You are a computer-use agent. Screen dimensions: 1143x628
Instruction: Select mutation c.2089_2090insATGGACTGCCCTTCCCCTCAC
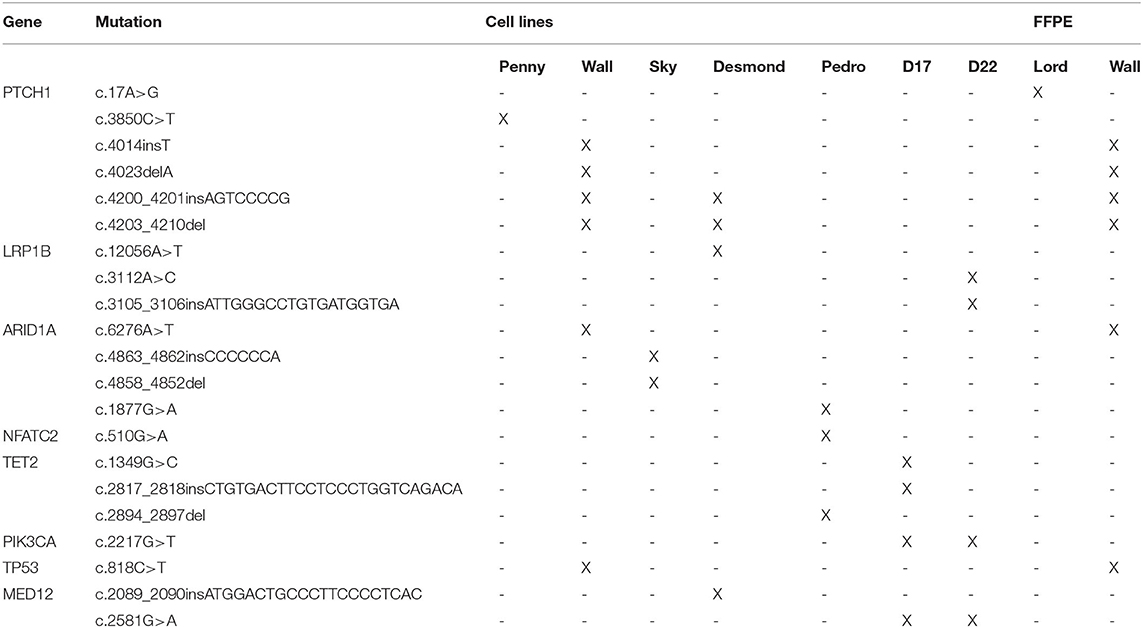tap(259, 594)
